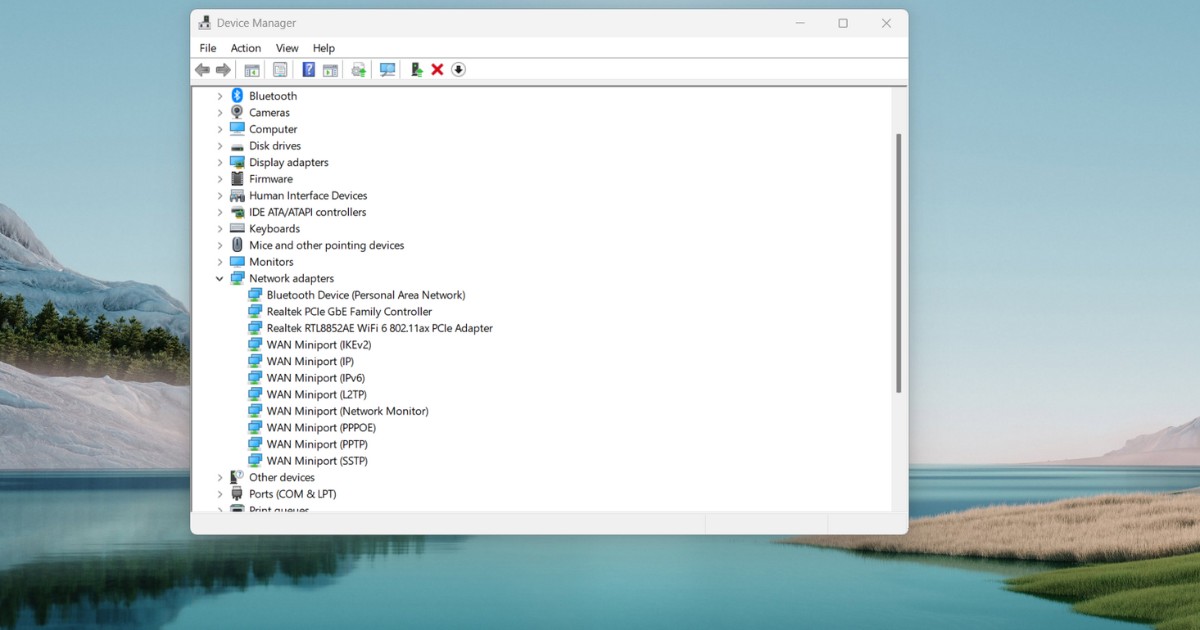1200x630 pixels.
Task: Click Scan for hardware changes icon
Action: (x=387, y=70)
